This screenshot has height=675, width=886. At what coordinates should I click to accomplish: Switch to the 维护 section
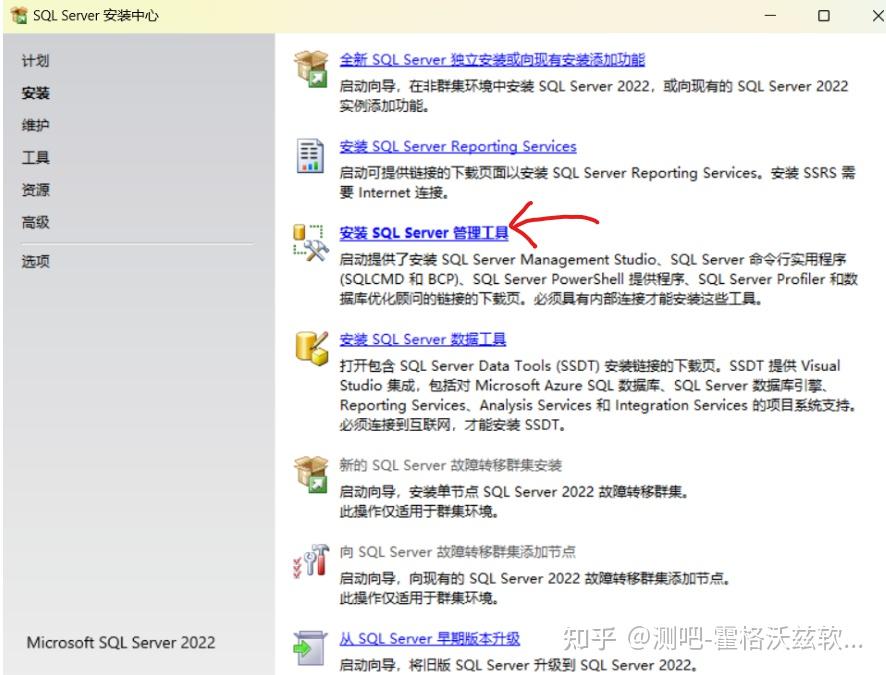[35, 125]
